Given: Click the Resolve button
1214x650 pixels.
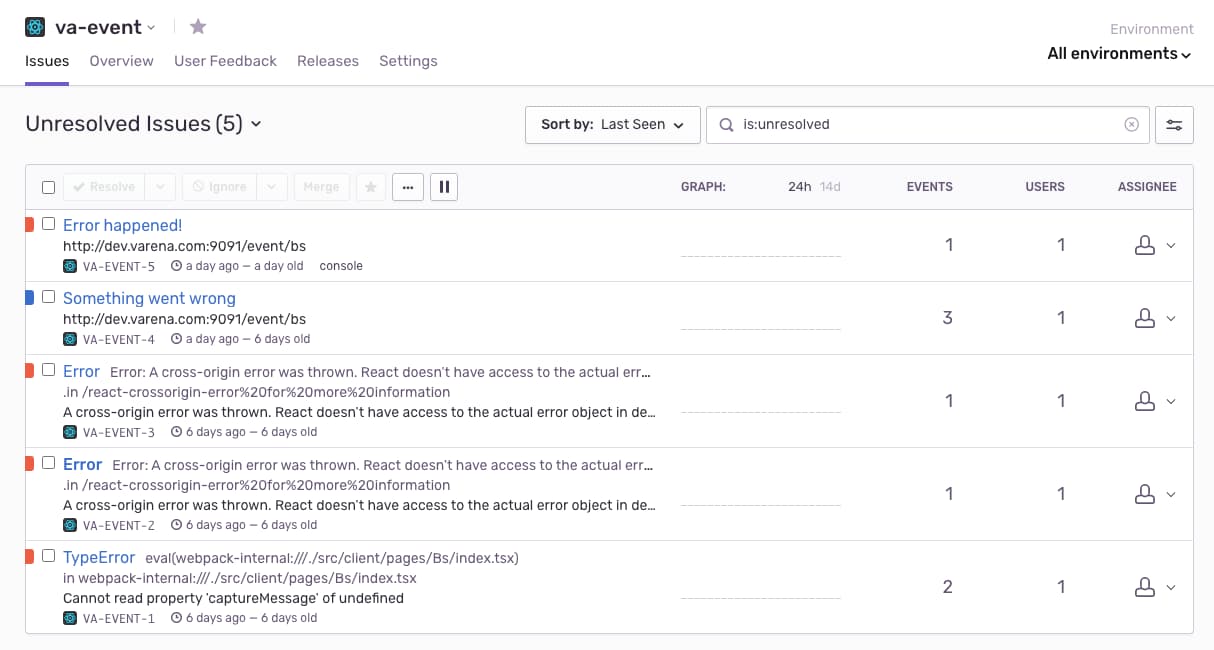Looking at the screenshot, I should click(x=104, y=187).
